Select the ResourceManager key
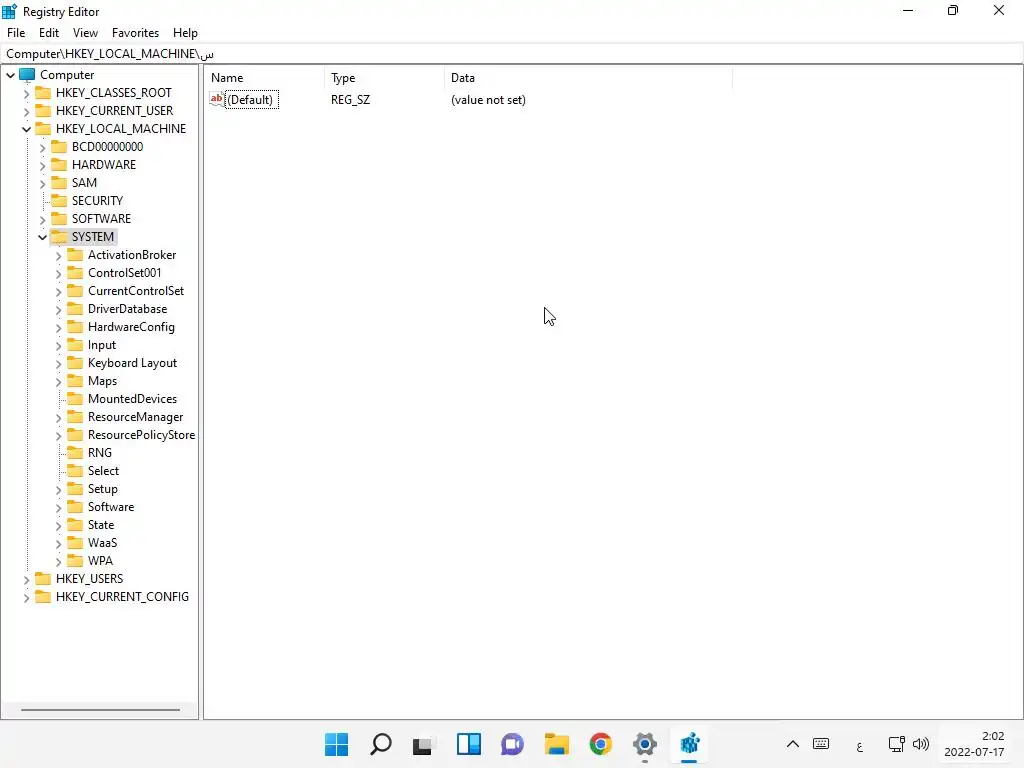Image resolution: width=1024 pixels, height=768 pixels. (135, 417)
